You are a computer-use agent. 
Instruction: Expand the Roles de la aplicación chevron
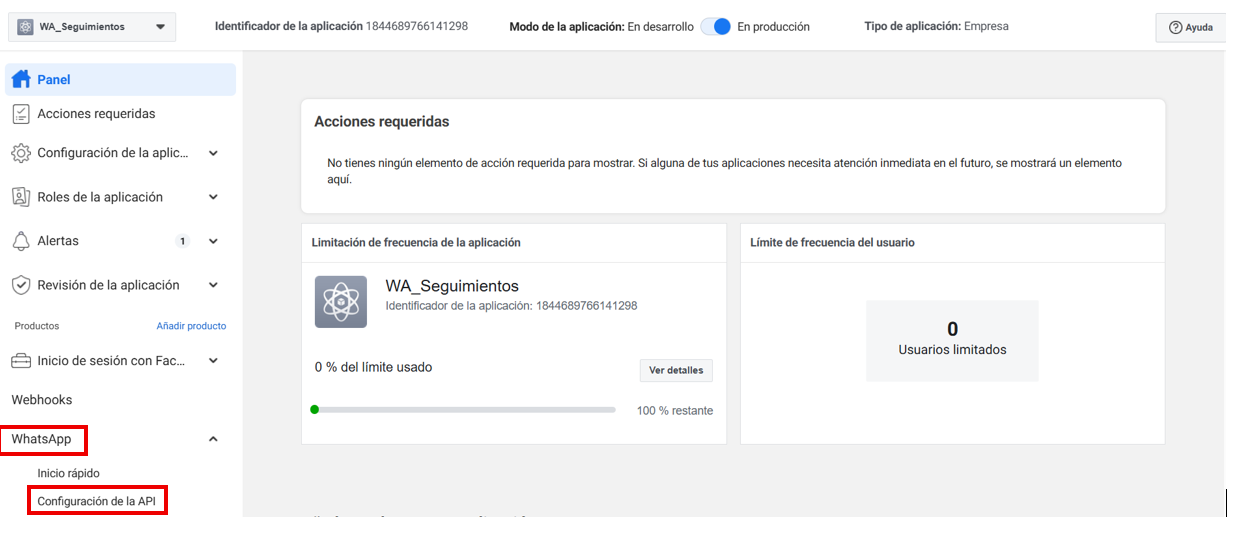click(213, 197)
